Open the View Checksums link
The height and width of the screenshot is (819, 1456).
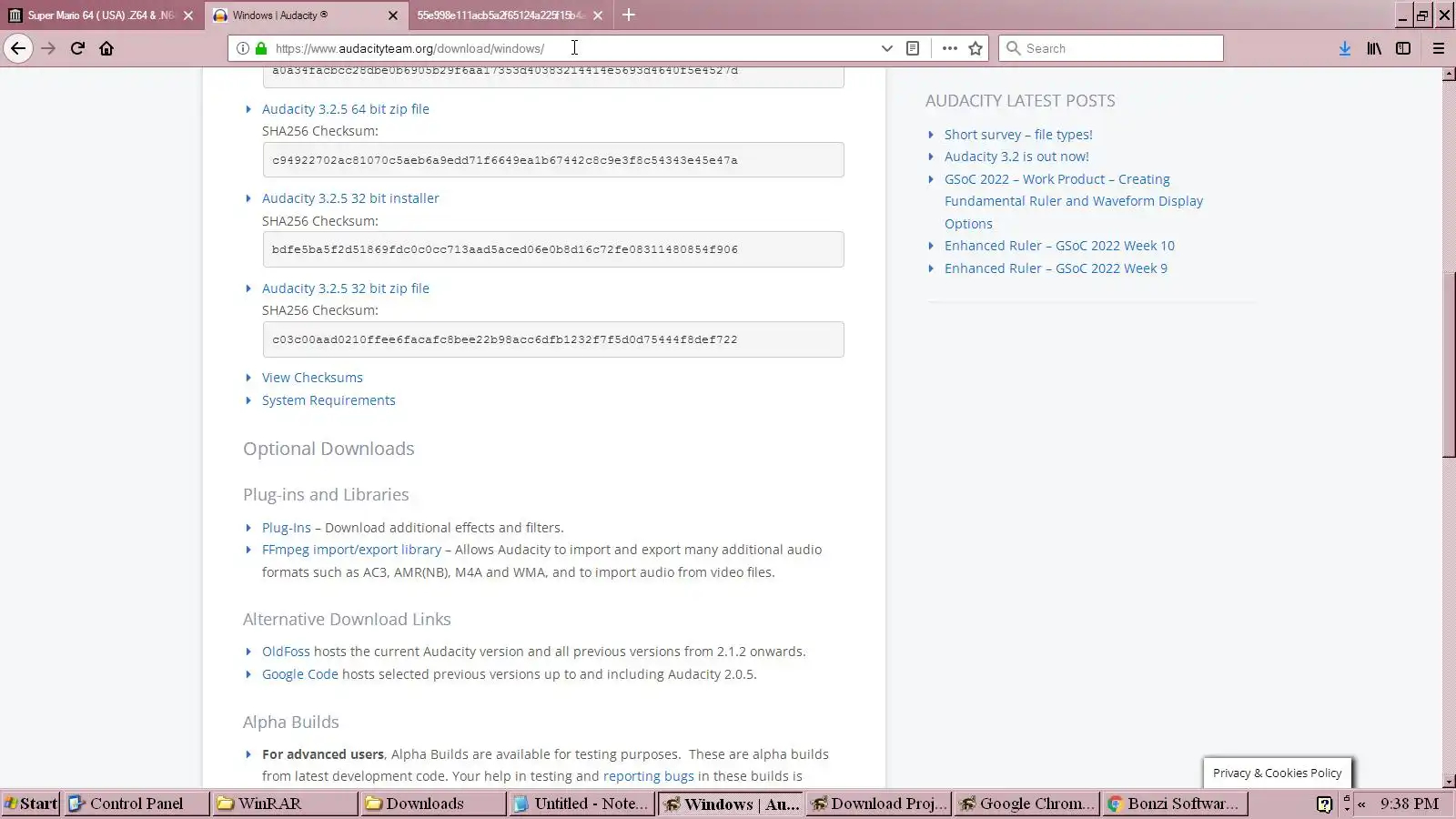pyautogui.click(x=312, y=378)
